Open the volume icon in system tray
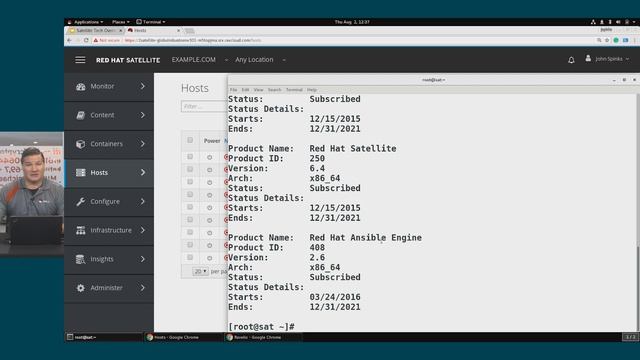 tap(618, 22)
